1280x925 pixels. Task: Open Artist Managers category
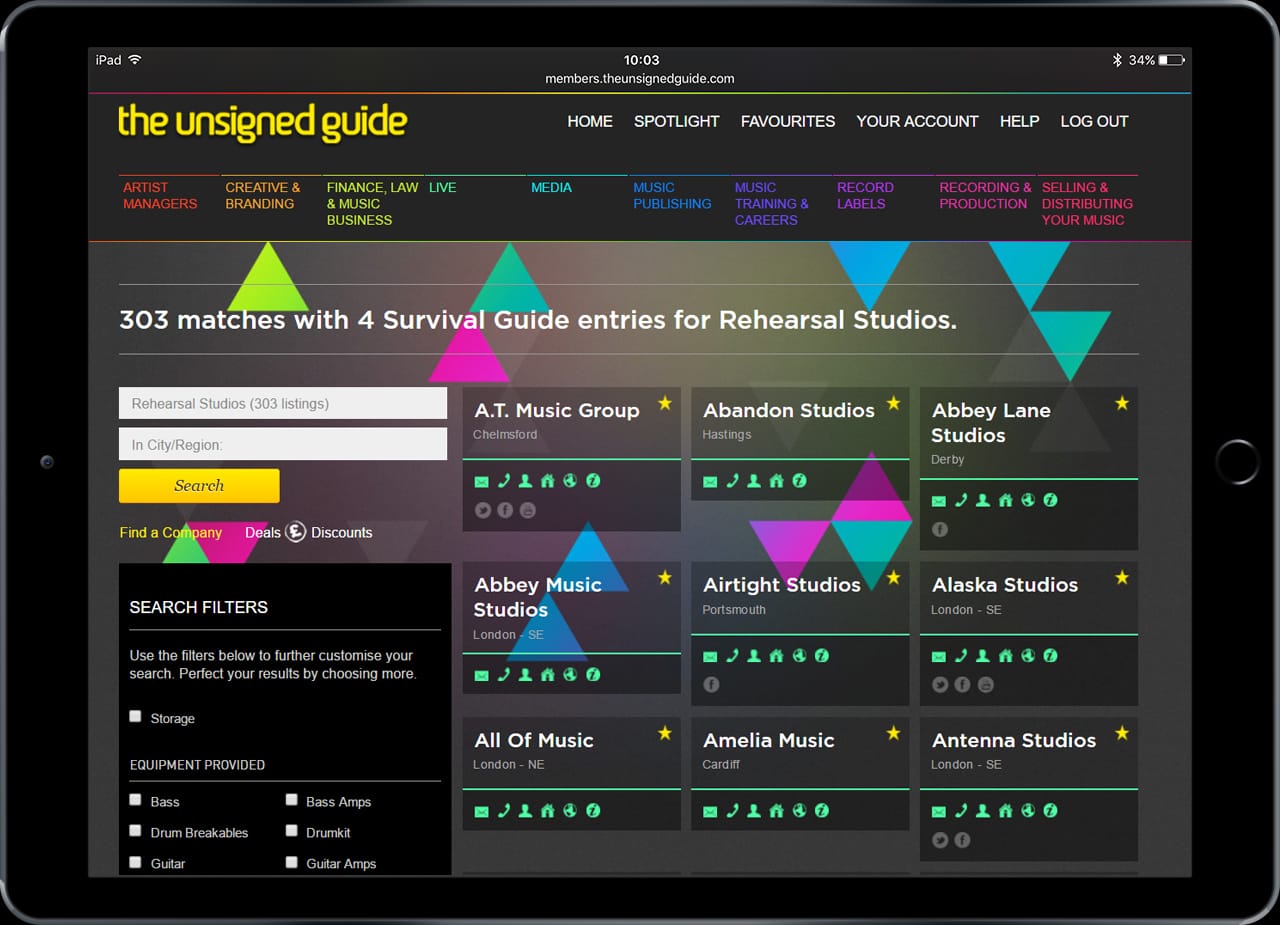[x=160, y=195]
